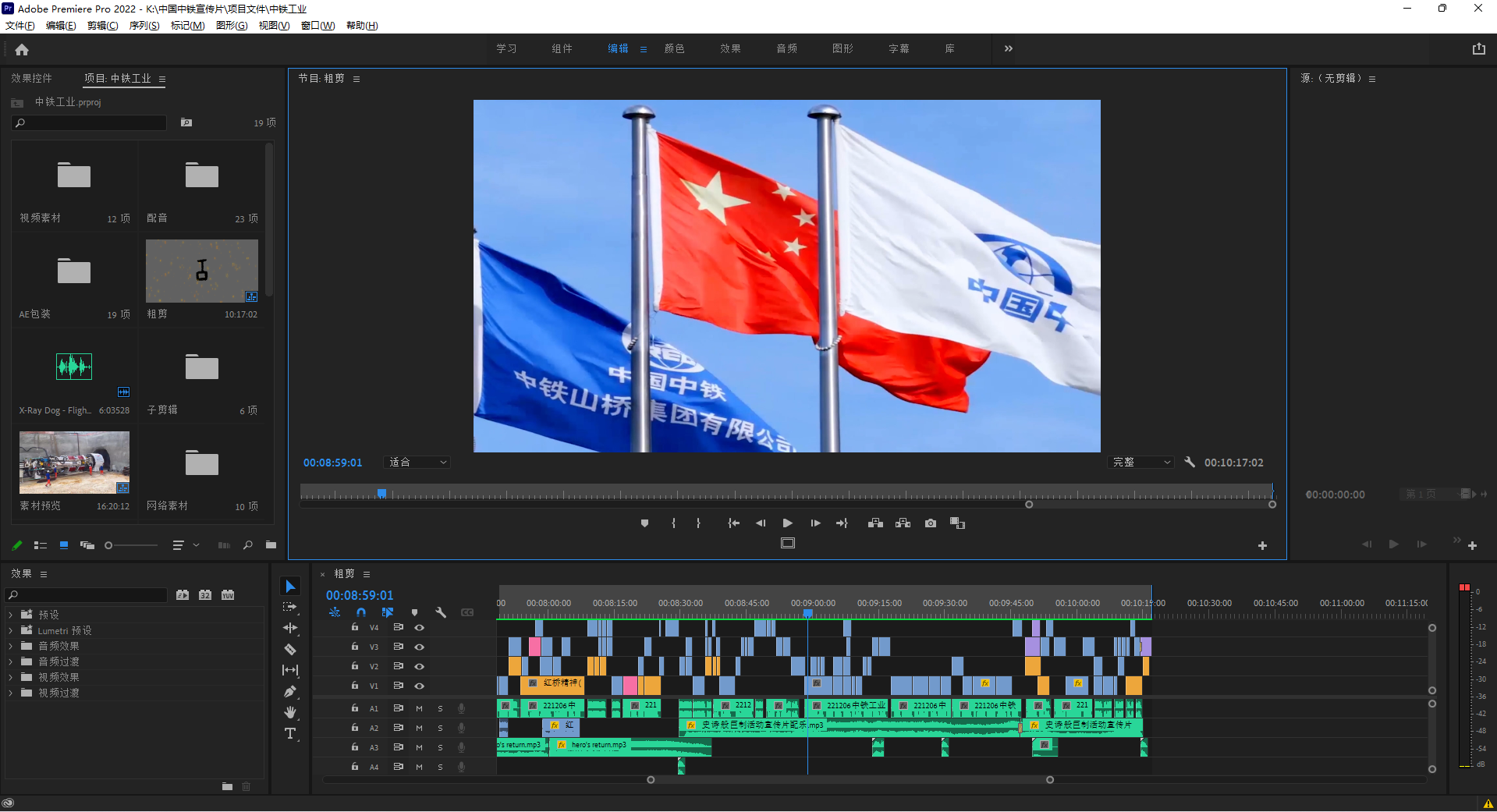Click the Extract button

(x=903, y=523)
